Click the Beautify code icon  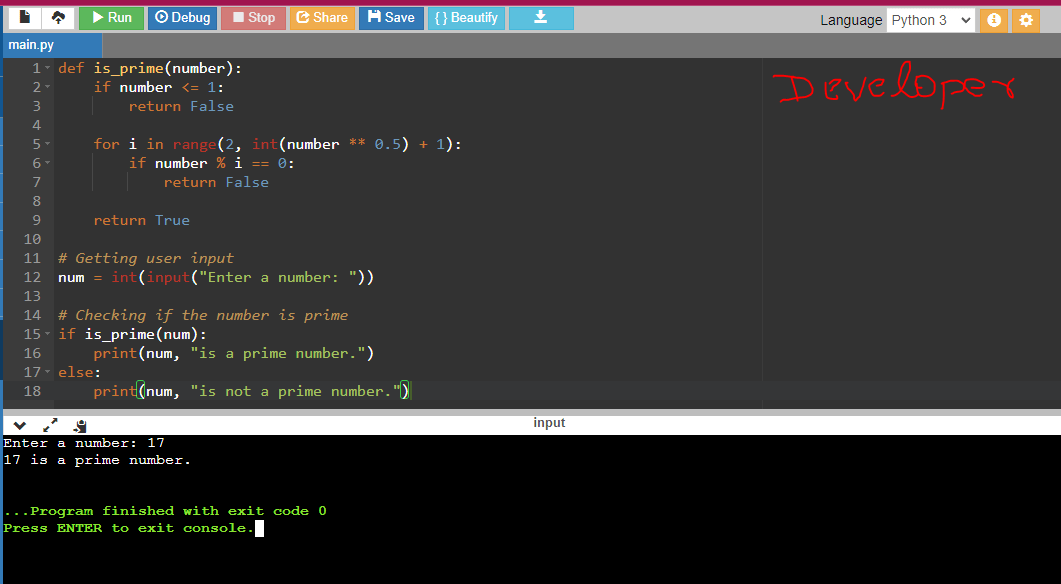pyautogui.click(x=466, y=17)
